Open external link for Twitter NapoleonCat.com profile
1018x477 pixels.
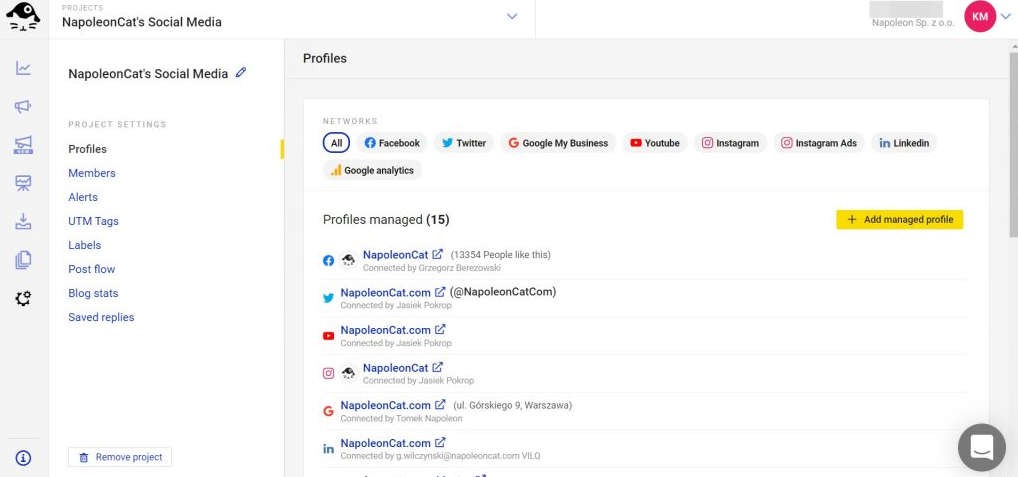click(x=440, y=292)
